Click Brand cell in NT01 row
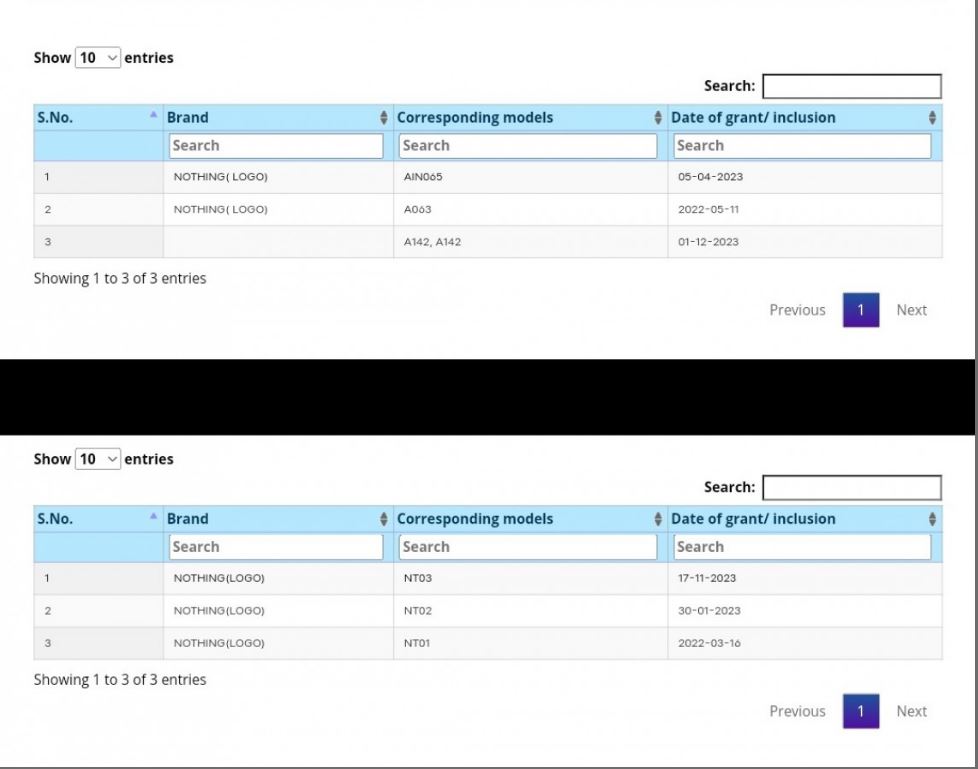 [x=278, y=643]
